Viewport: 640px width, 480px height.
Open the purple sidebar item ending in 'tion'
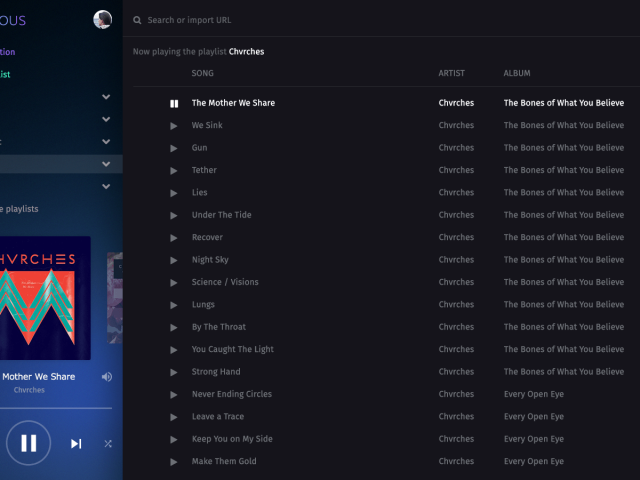pyautogui.click(x=7, y=52)
